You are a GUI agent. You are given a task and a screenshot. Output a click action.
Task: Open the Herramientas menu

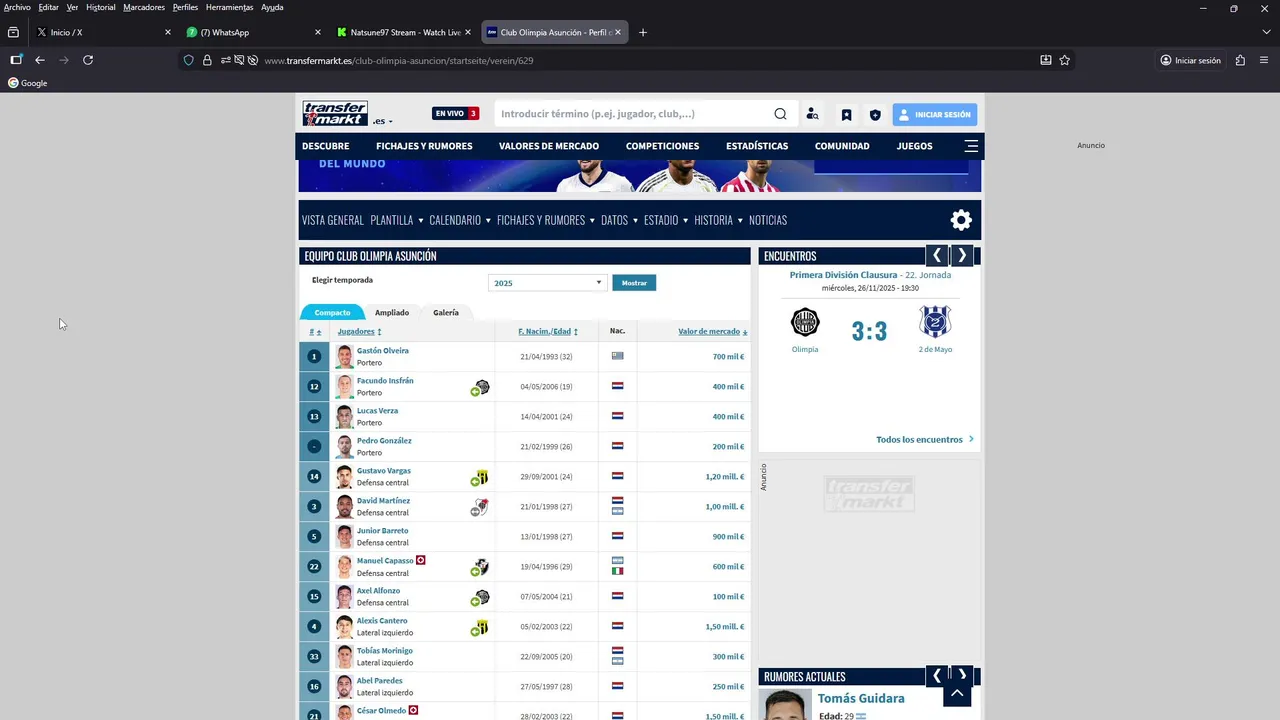[229, 7]
